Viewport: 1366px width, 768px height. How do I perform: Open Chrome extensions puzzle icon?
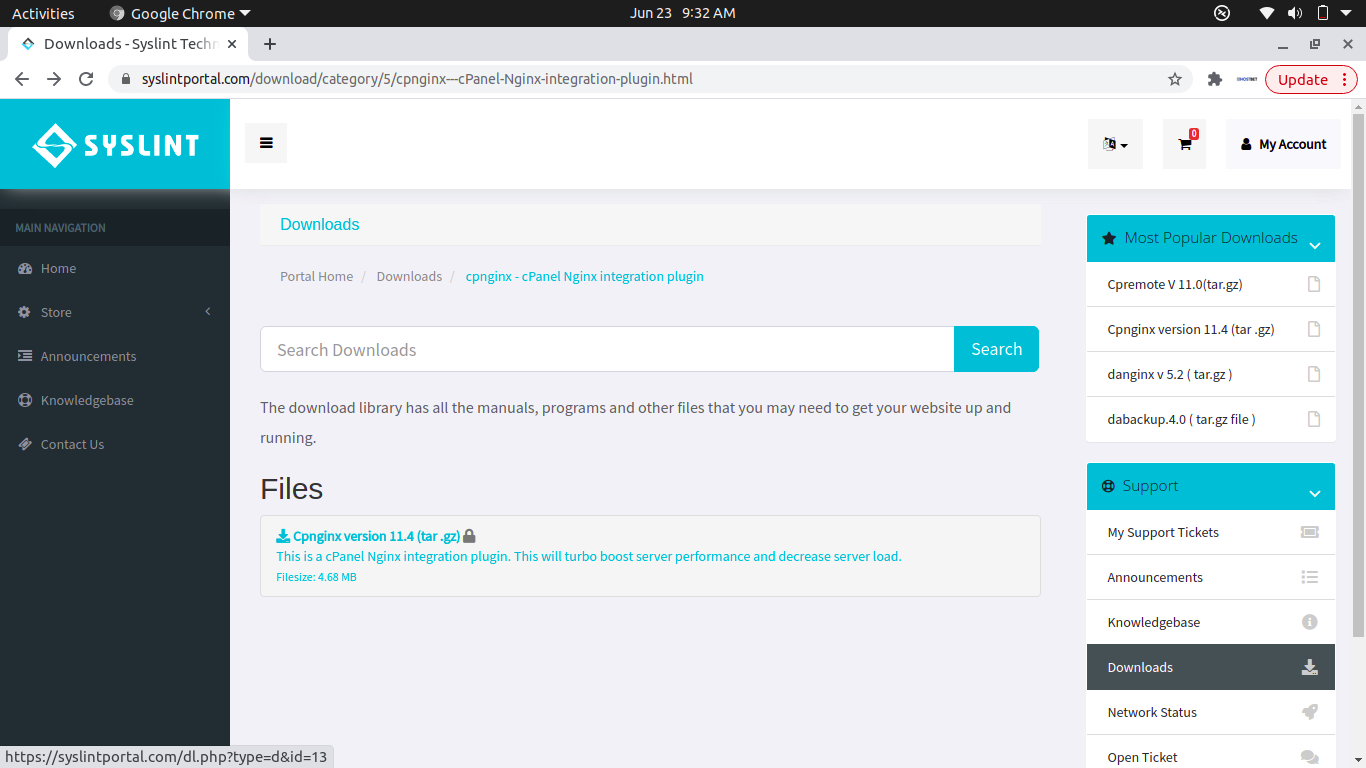click(1215, 79)
